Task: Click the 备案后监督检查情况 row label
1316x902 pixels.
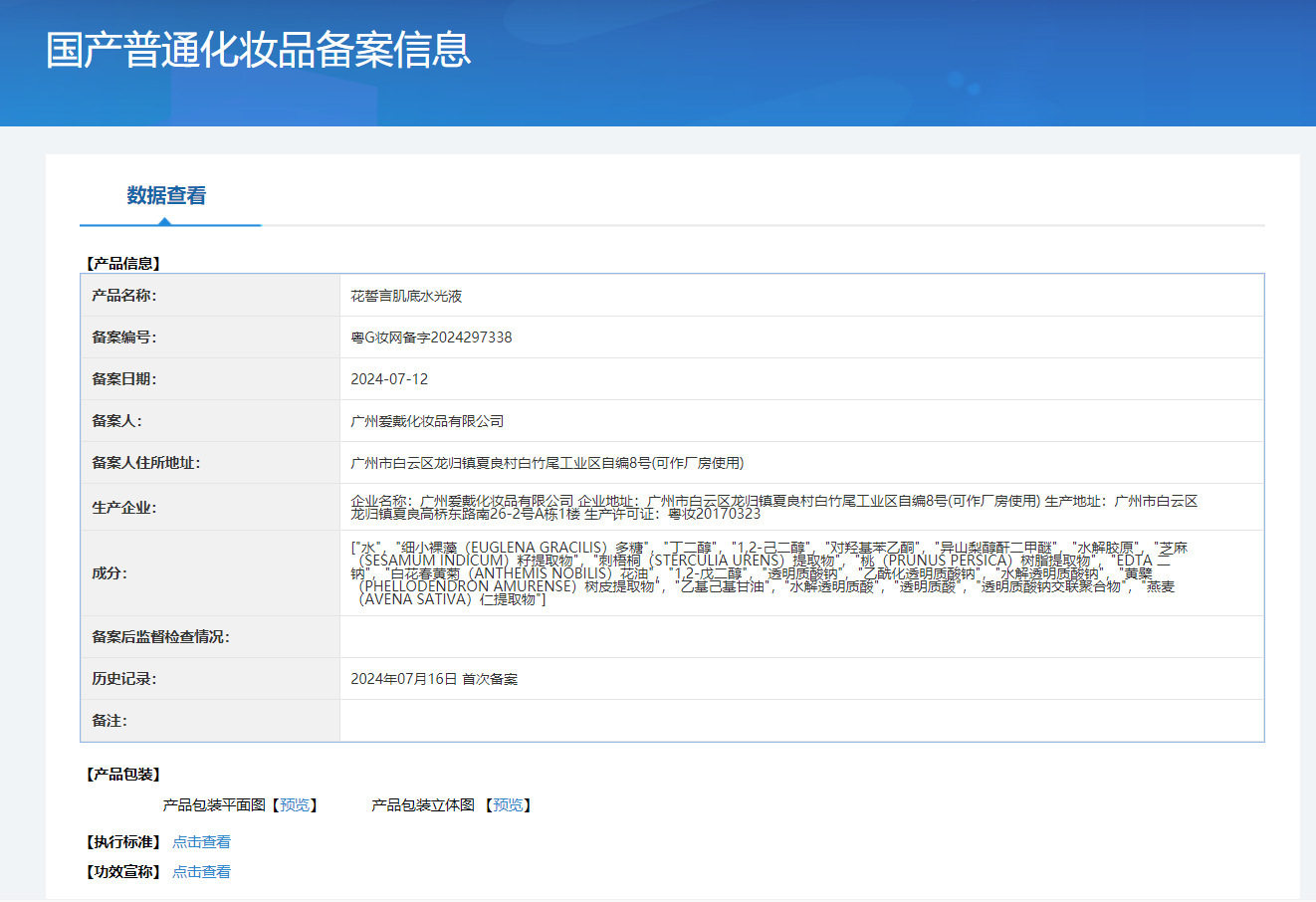Action: [160, 637]
